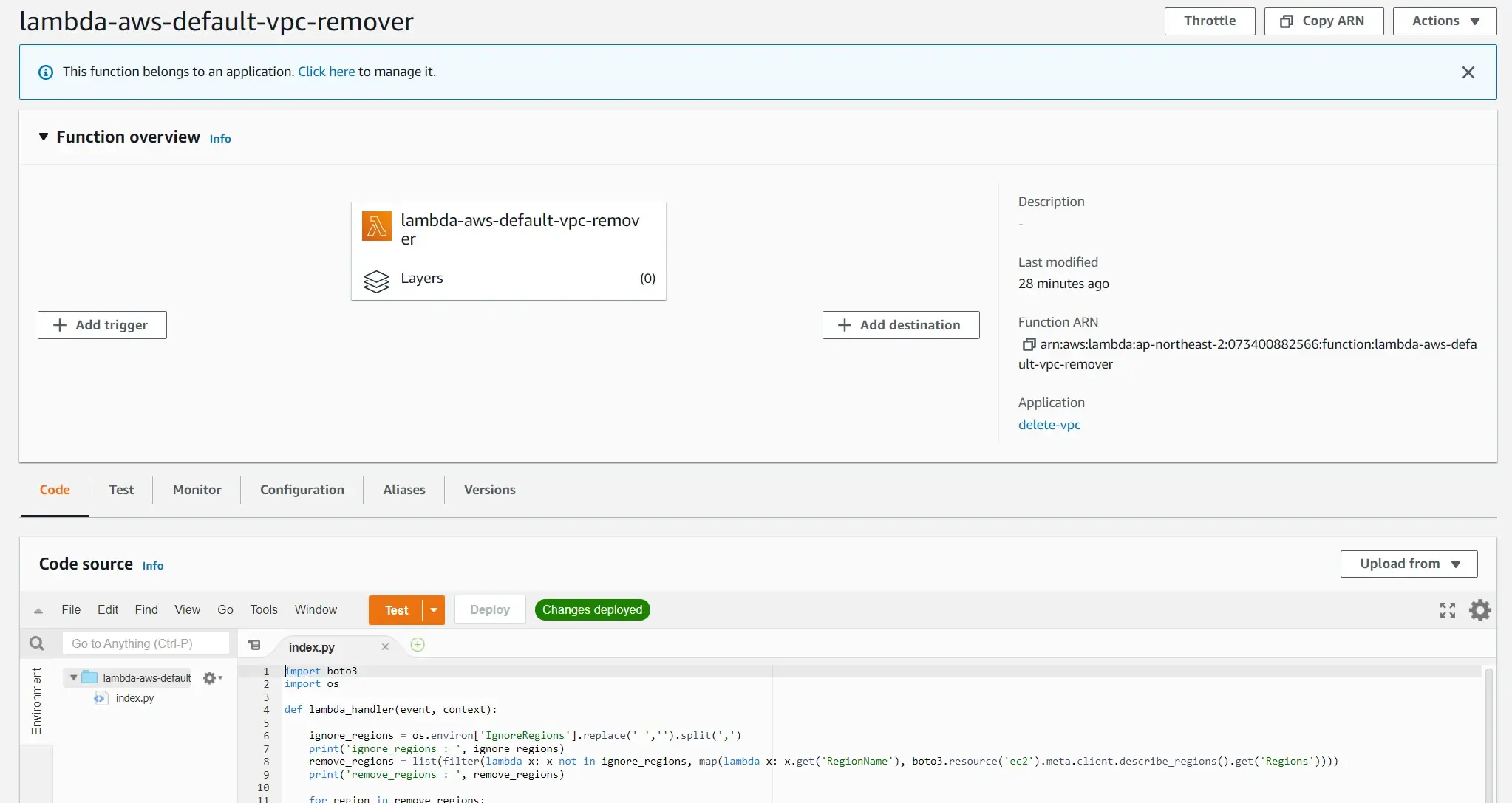Close the index.py editor tab

pos(385,647)
